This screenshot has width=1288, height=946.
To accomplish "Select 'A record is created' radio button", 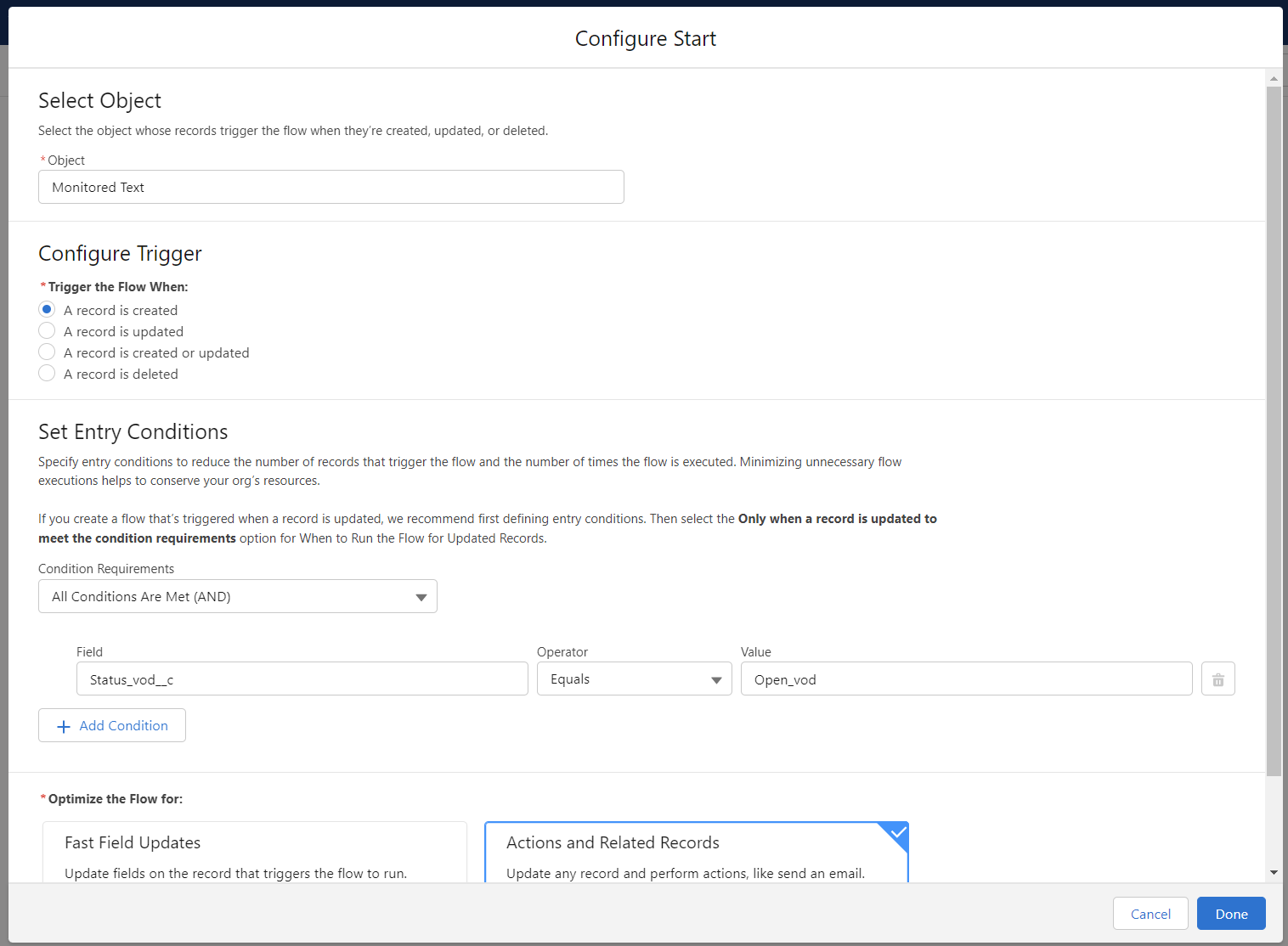I will 47,310.
